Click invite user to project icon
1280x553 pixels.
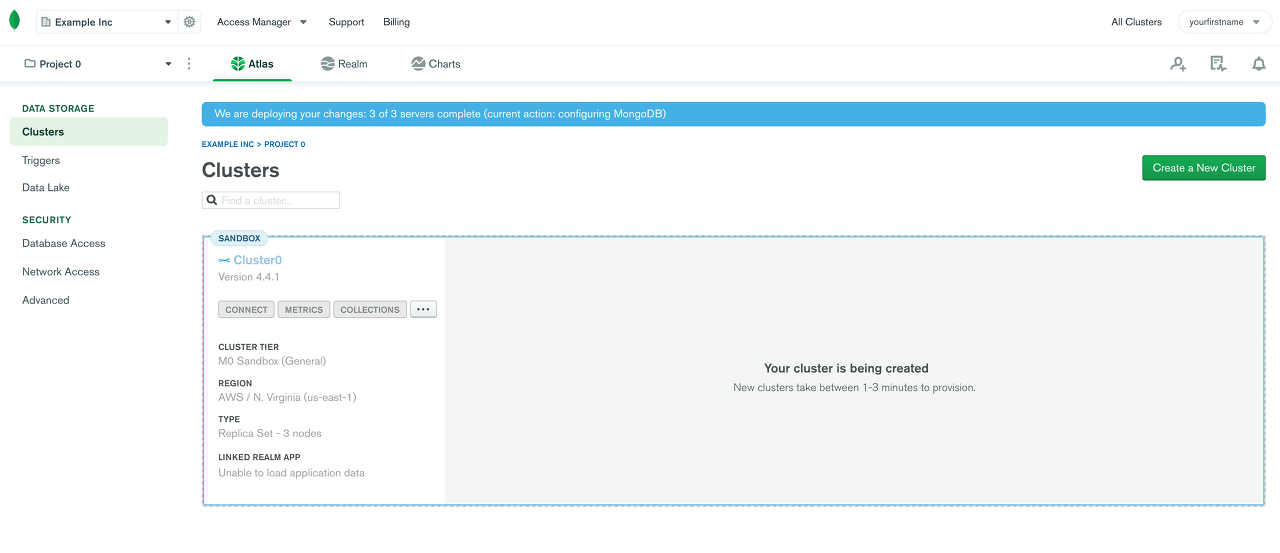[1179, 64]
